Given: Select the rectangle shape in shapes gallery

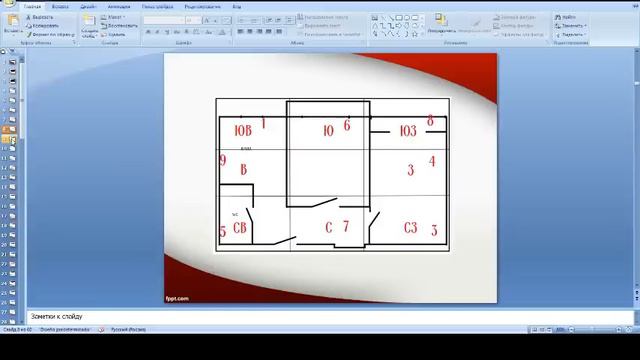Looking at the screenshot, I should tap(399, 18).
